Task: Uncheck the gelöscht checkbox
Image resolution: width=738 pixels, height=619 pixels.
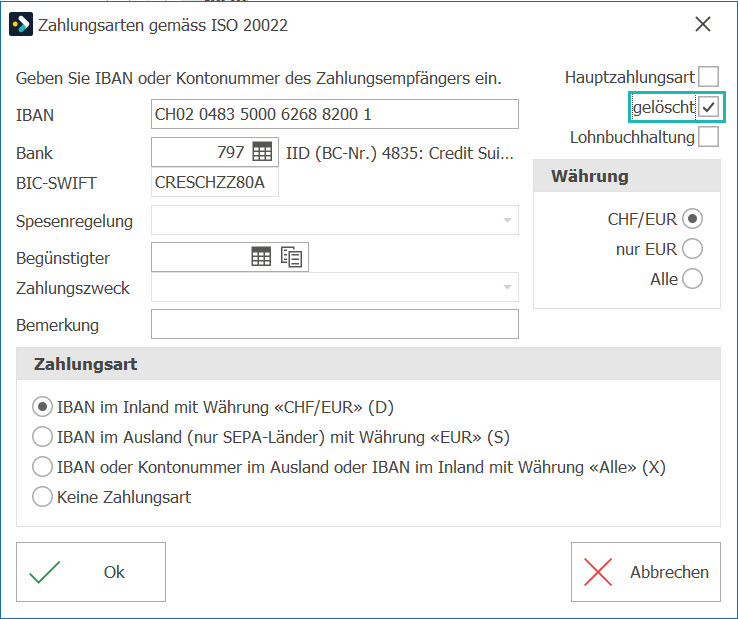Action: tap(708, 107)
